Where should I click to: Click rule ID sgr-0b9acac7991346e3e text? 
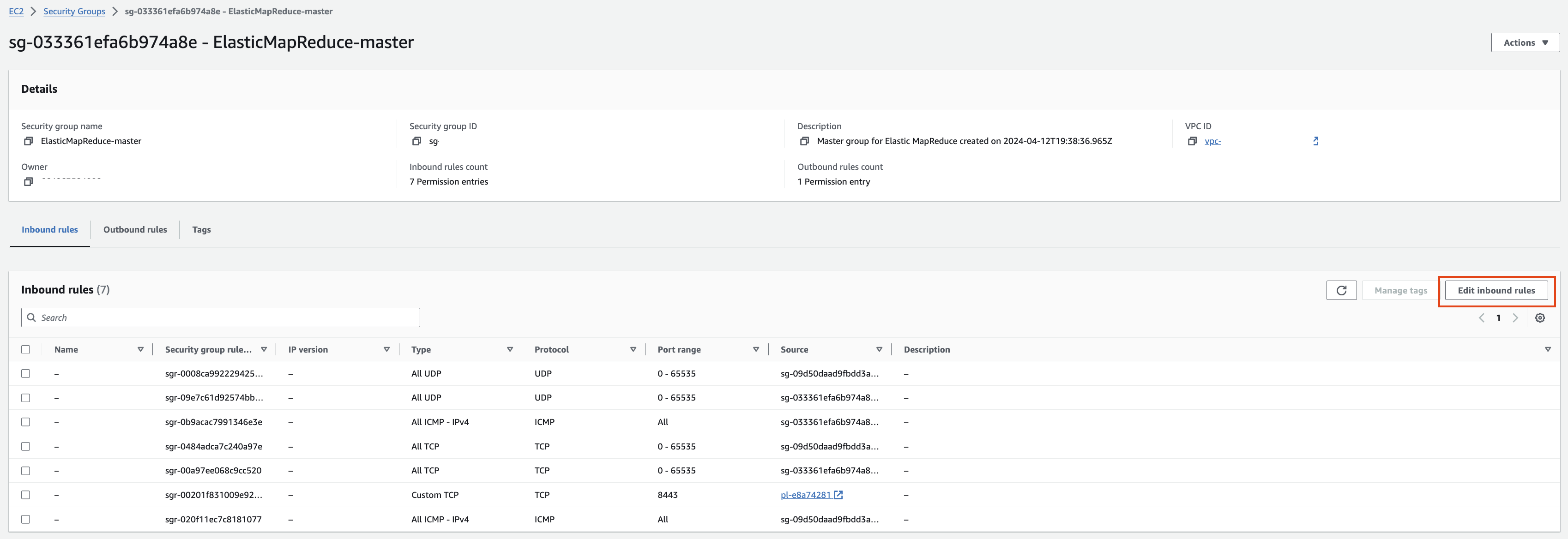(214, 422)
